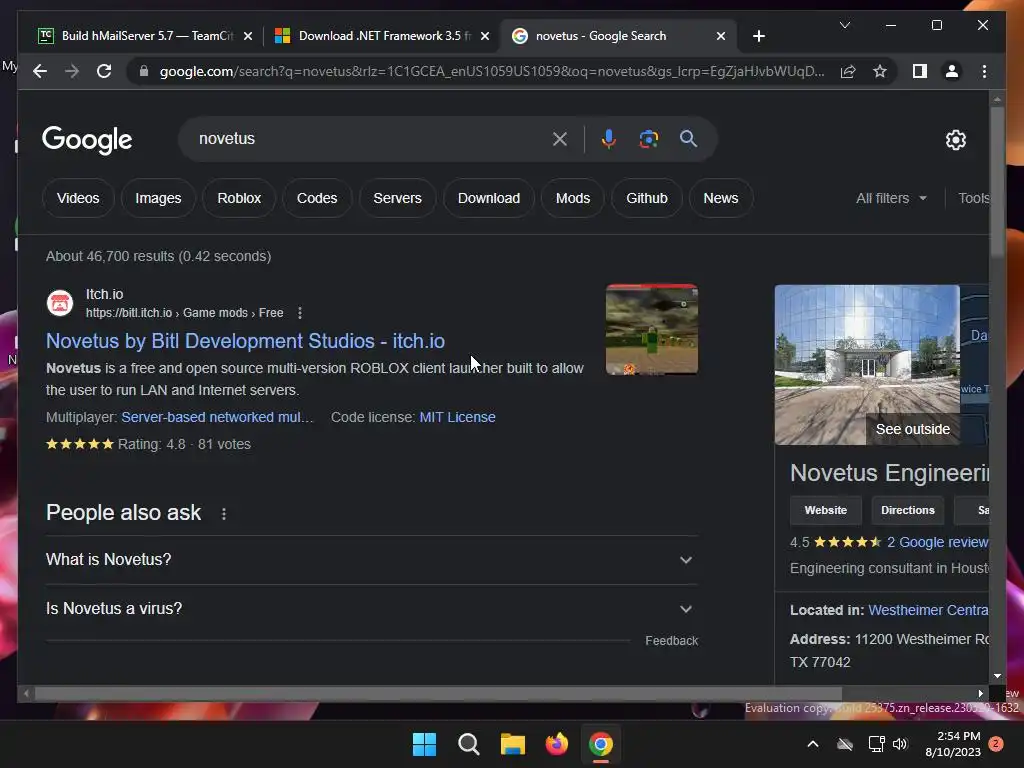1024x768 pixels.
Task: Open Novetus Engineering Website button
Action: pos(825,510)
